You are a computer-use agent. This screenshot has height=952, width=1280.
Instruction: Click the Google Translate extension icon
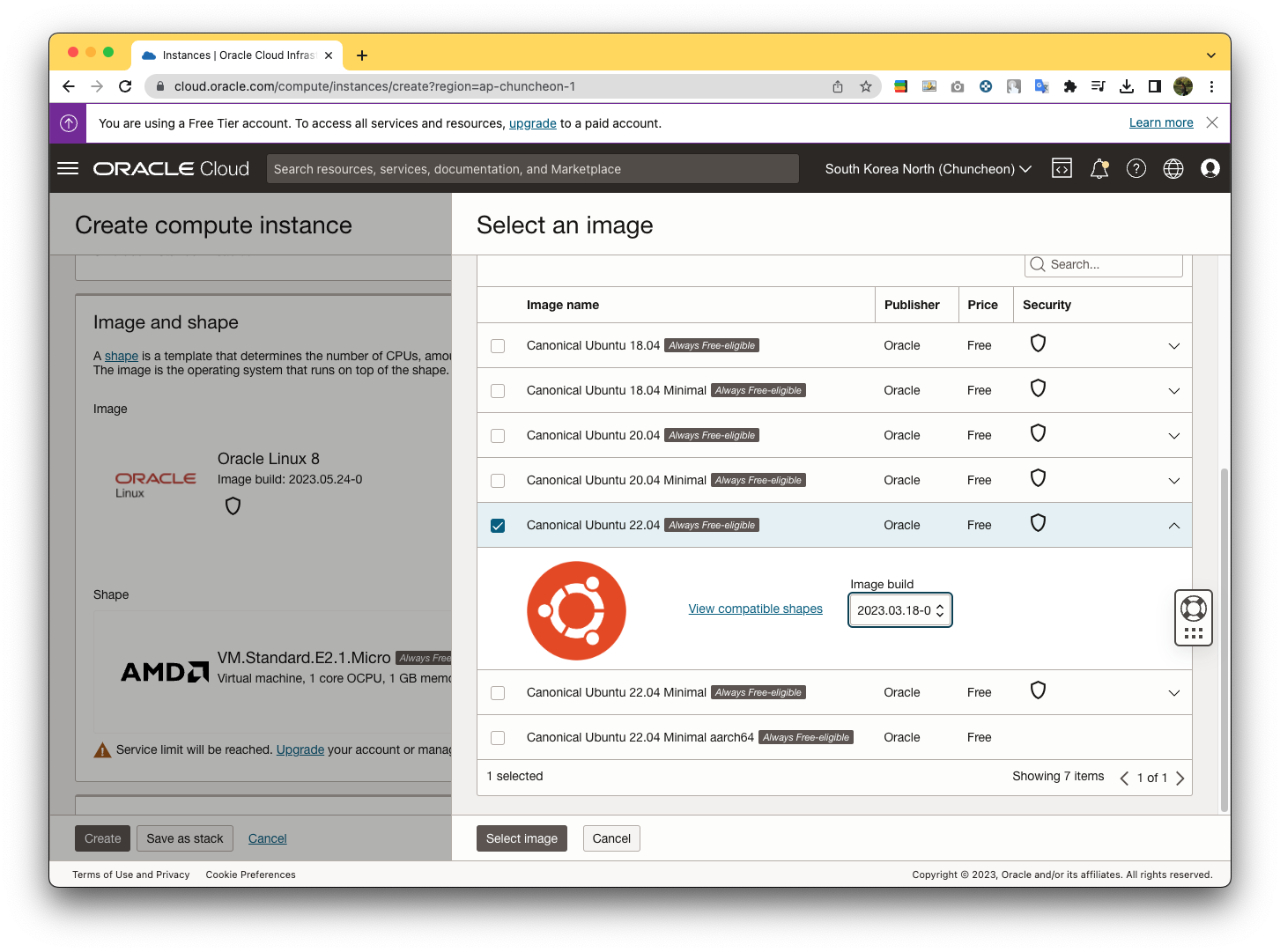tap(1042, 86)
